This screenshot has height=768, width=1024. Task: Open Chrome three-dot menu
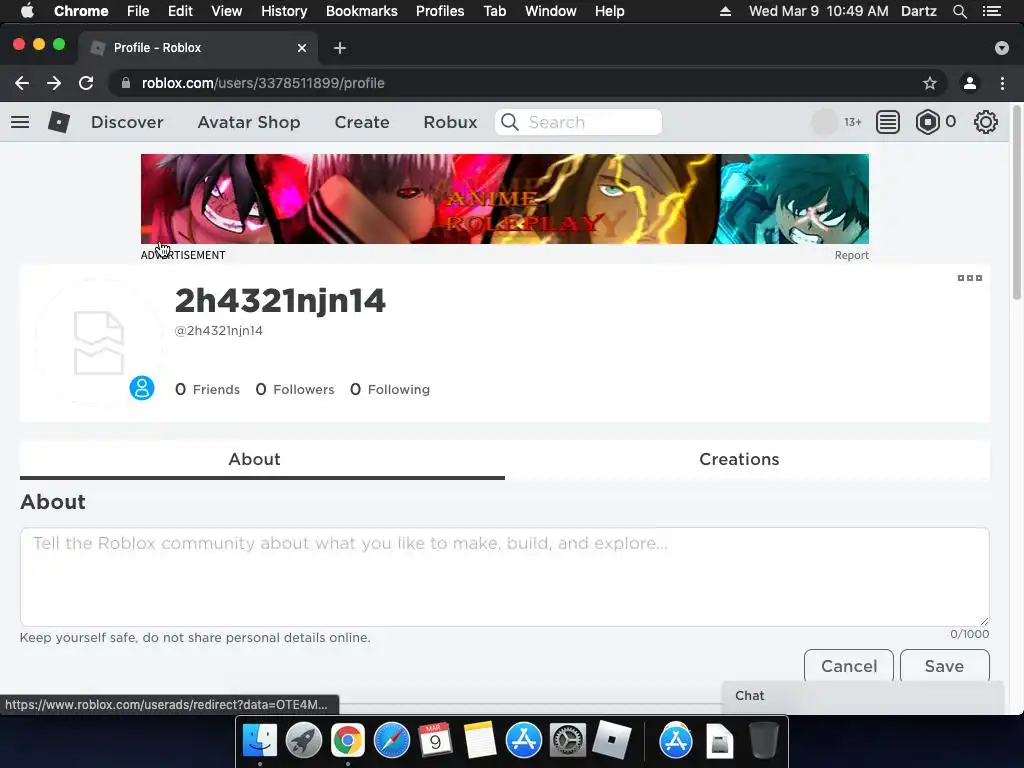(x=1002, y=83)
